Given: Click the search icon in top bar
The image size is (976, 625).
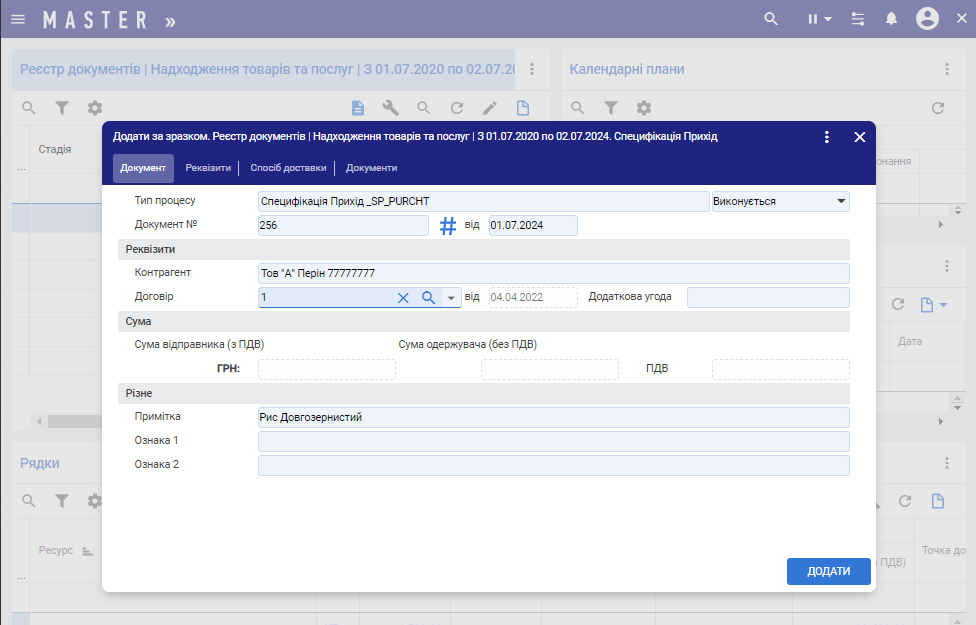Looking at the screenshot, I should tap(770, 19).
